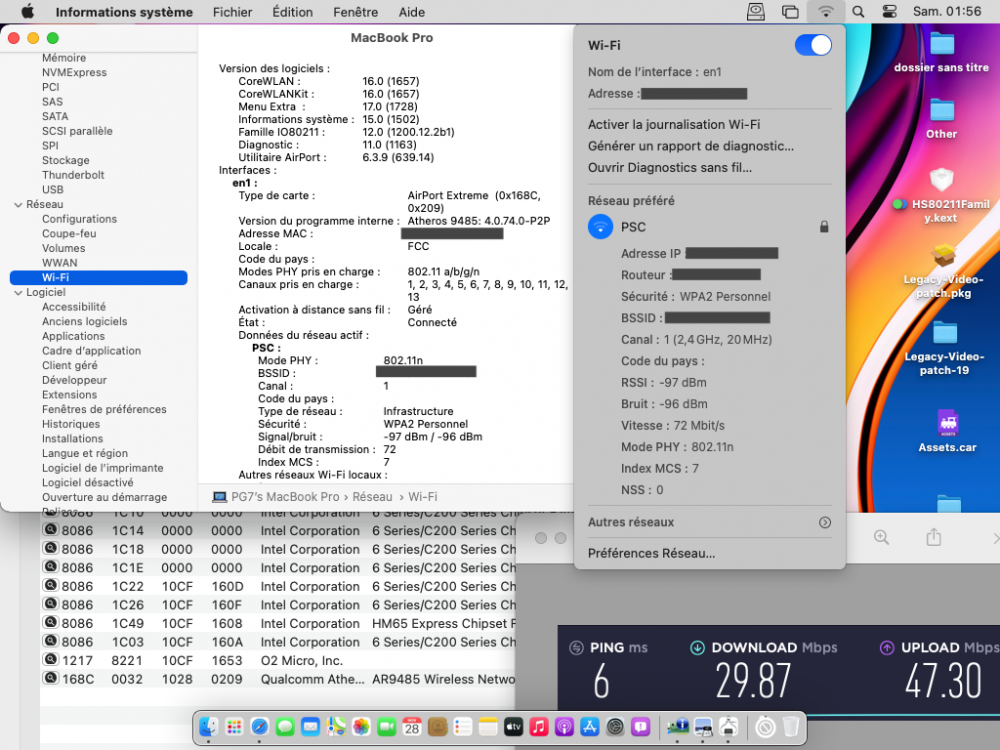Select Assets.car file on desktop

[947, 431]
